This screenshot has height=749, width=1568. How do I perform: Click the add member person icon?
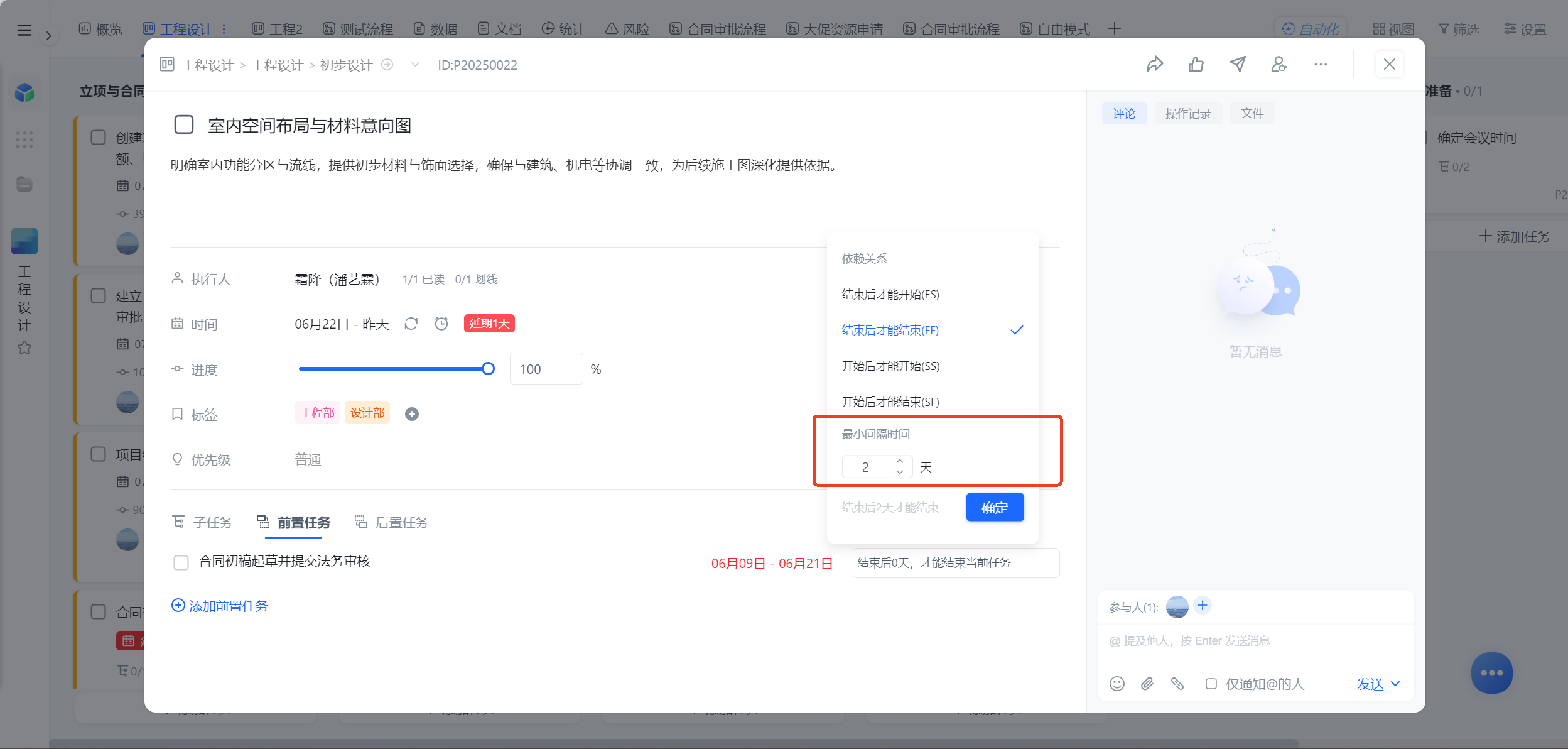point(1279,64)
